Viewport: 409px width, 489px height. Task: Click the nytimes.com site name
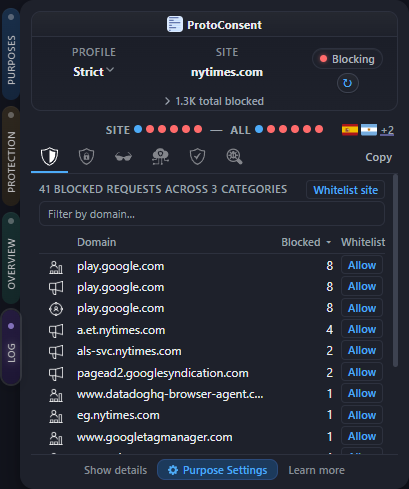[227, 72]
